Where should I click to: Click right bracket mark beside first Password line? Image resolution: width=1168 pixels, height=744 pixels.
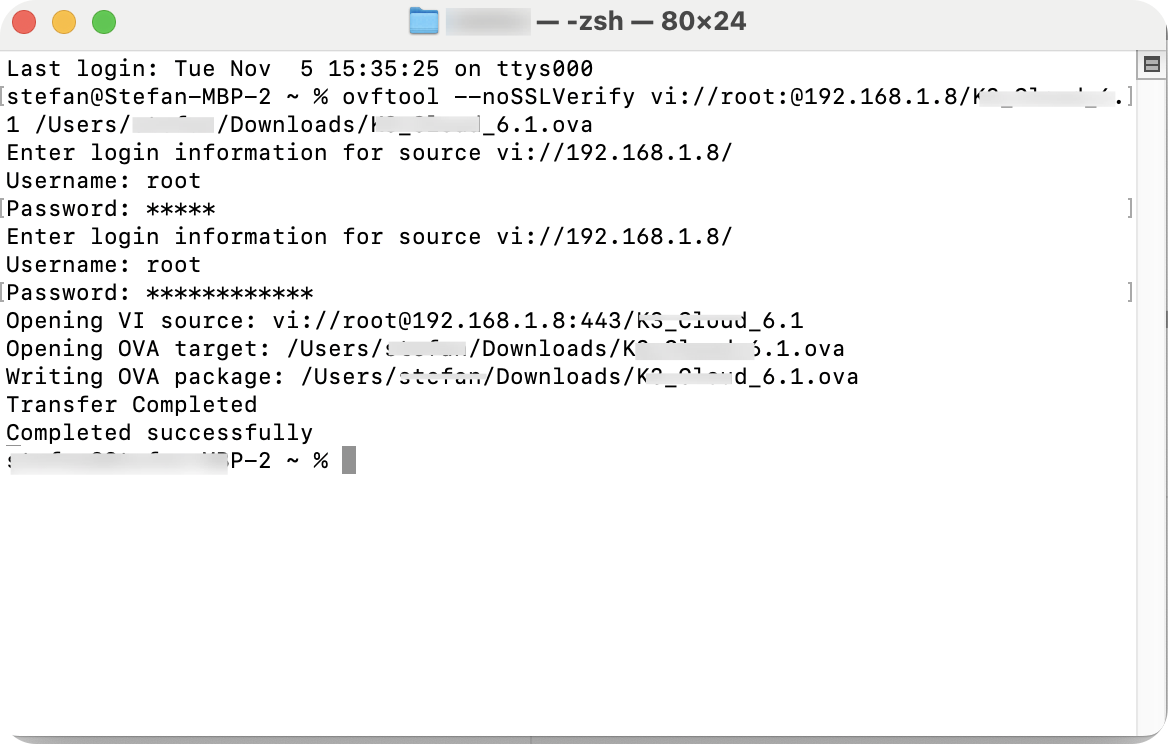pos(1130,208)
